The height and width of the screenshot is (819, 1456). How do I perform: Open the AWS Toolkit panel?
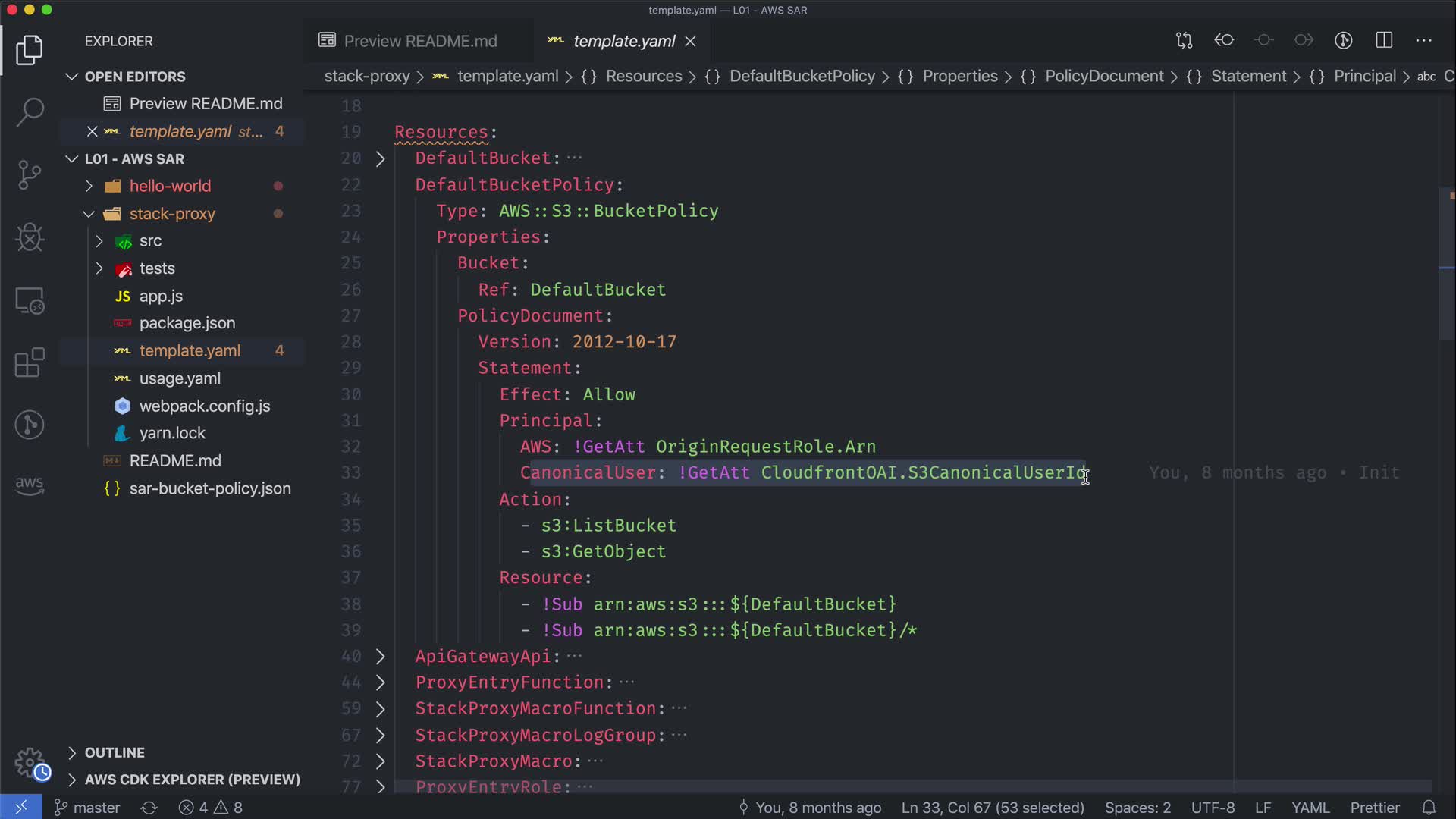30,485
